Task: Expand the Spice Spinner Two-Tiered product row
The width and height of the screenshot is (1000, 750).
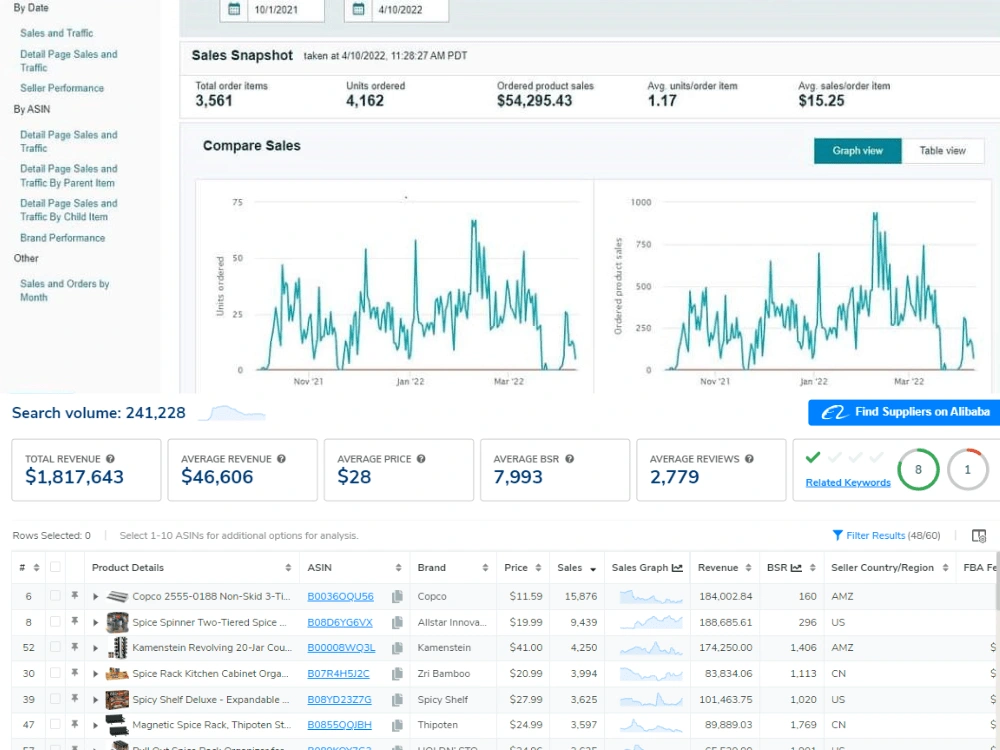Action: [x=96, y=622]
